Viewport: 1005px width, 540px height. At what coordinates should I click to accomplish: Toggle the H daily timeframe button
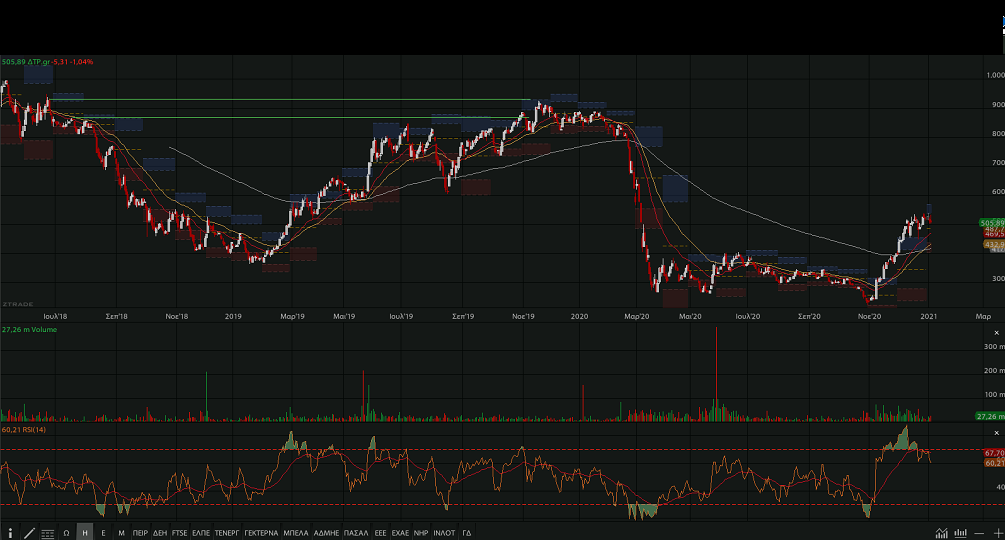[85, 533]
